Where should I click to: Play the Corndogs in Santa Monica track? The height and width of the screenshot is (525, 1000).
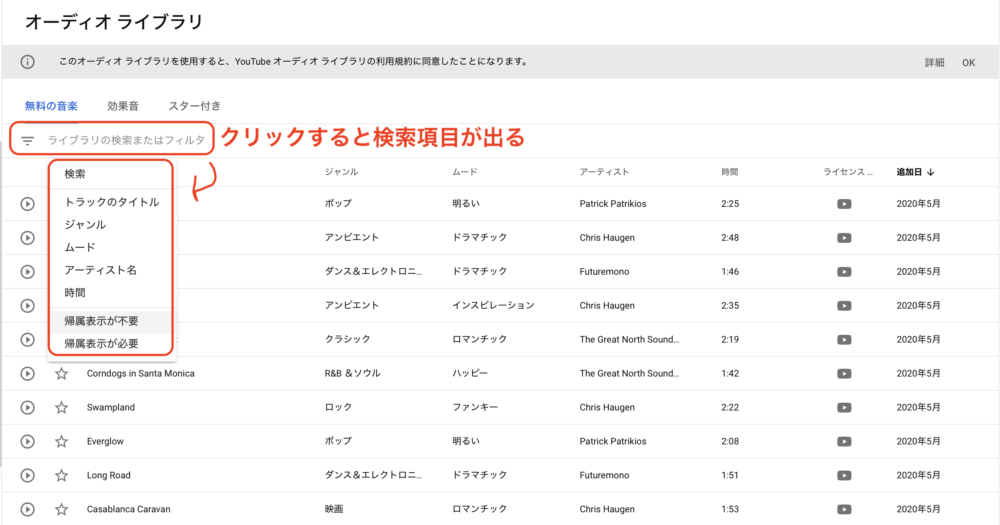coord(27,373)
